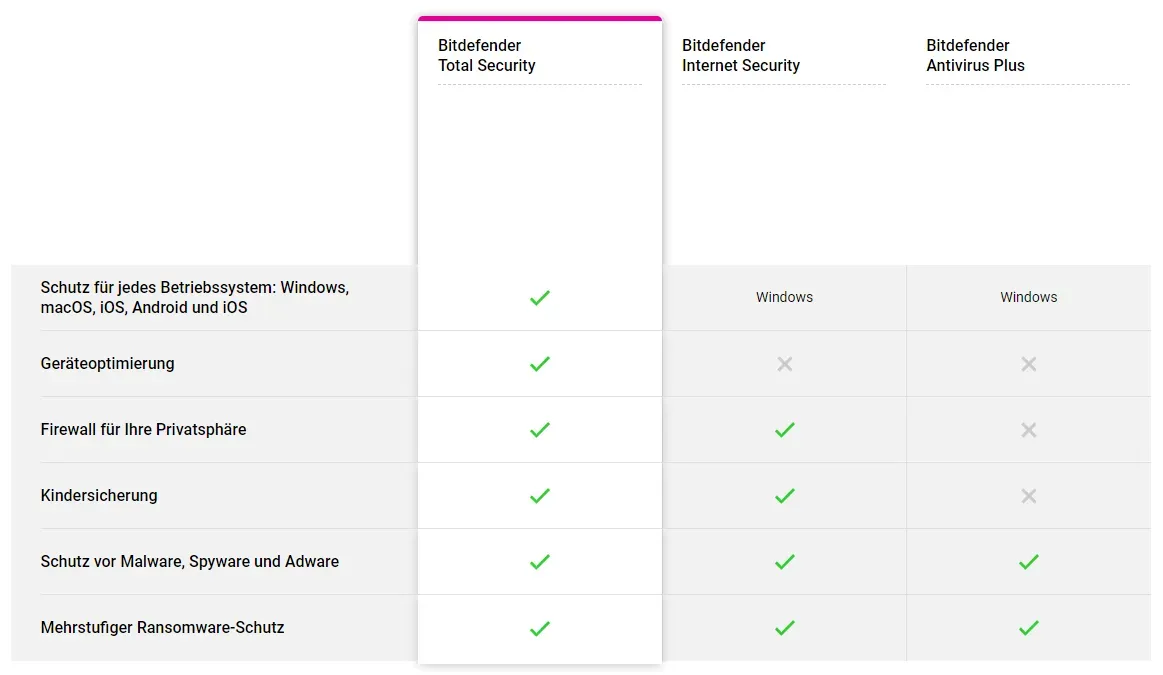The width and height of the screenshot is (1163, 675).
Task: Click the Mehrstufiger Ransomware-Schutz label
Action: 162,628
